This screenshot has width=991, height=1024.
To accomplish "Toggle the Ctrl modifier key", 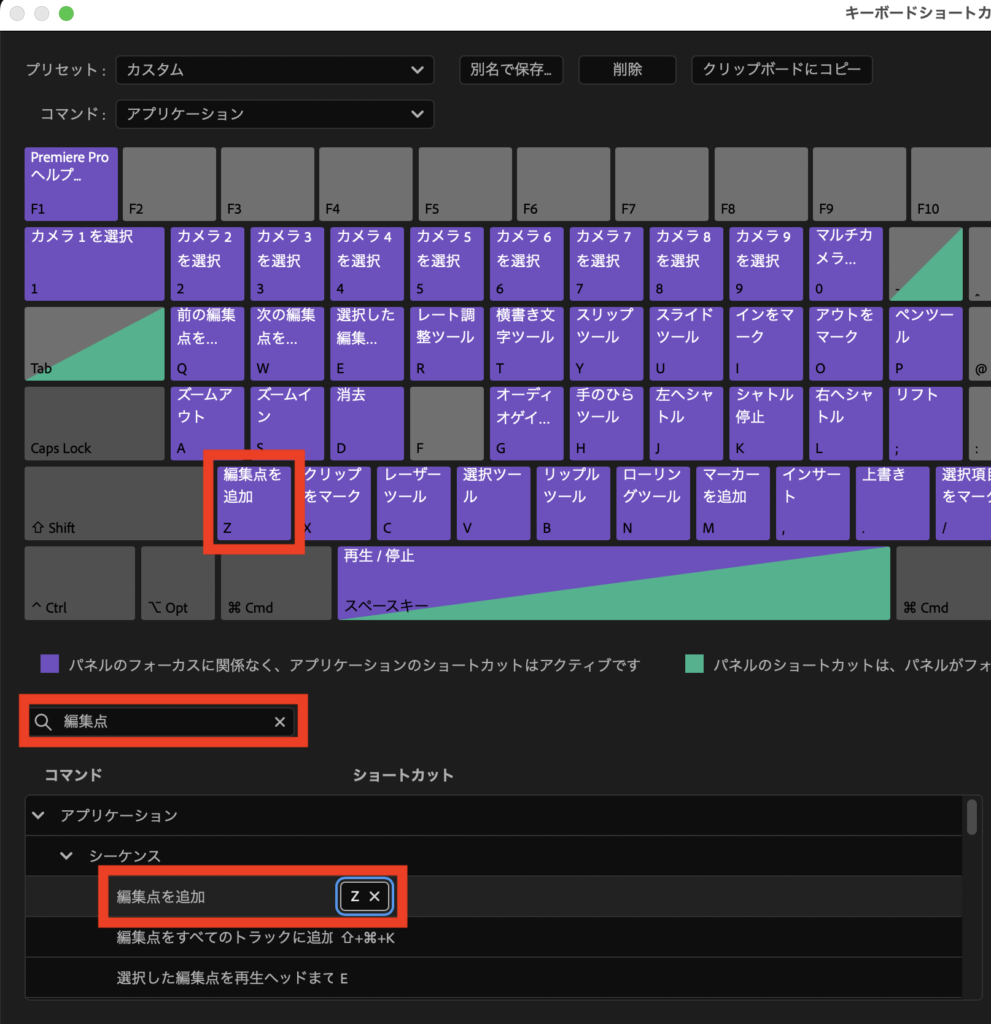I will (x=80, y=583).
